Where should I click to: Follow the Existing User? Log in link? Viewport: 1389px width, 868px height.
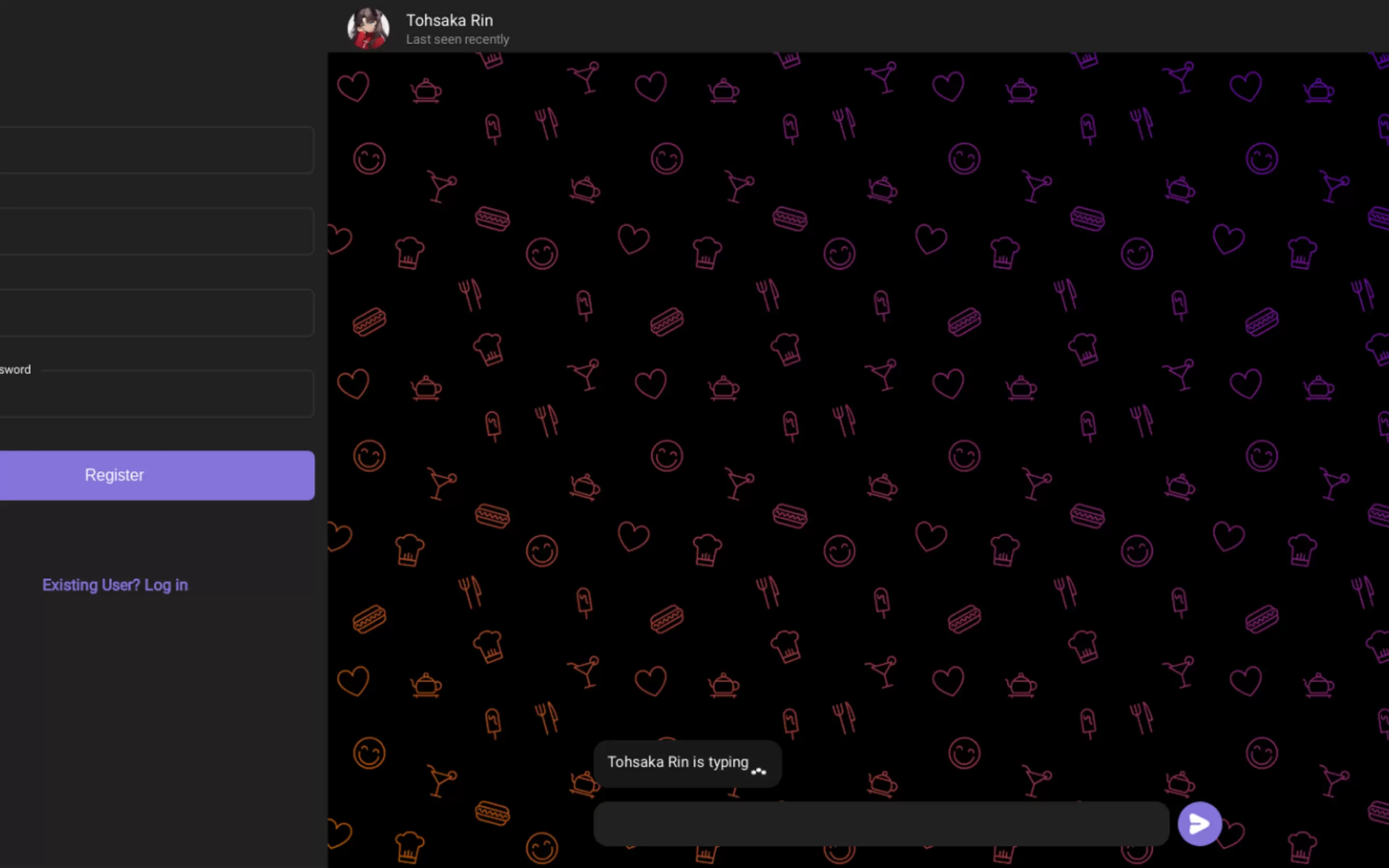click(x=115, y=585)
